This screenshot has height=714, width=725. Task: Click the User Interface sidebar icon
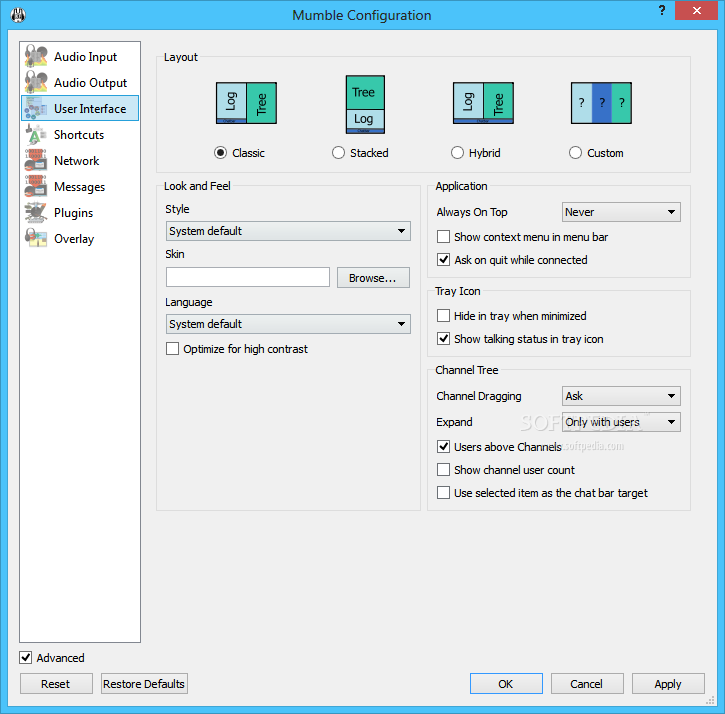[36, 108]
